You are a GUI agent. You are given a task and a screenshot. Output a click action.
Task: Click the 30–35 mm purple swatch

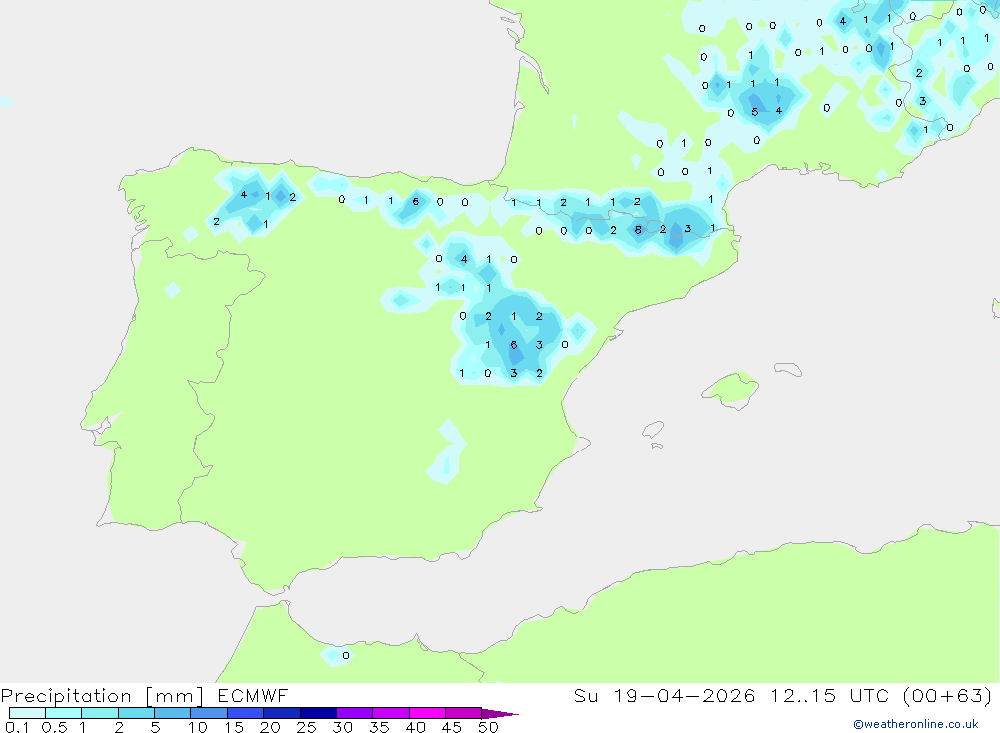354,713
